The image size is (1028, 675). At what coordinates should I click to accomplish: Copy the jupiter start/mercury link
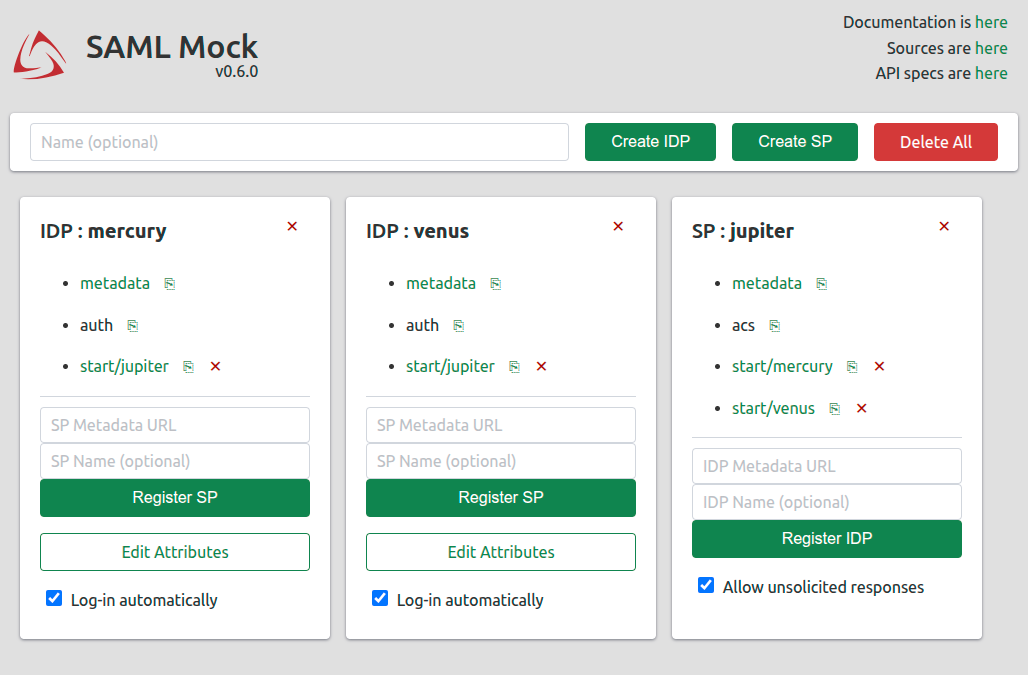852,367
